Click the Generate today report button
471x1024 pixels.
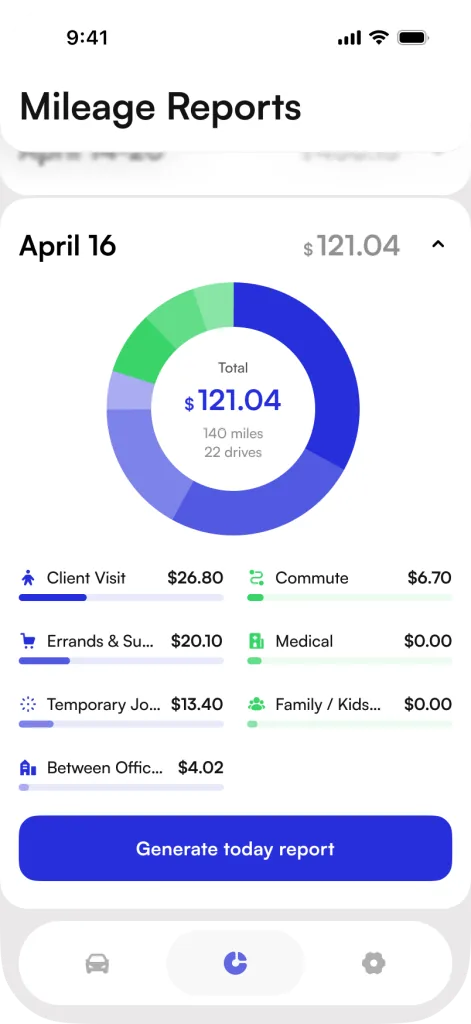(235, 848)
